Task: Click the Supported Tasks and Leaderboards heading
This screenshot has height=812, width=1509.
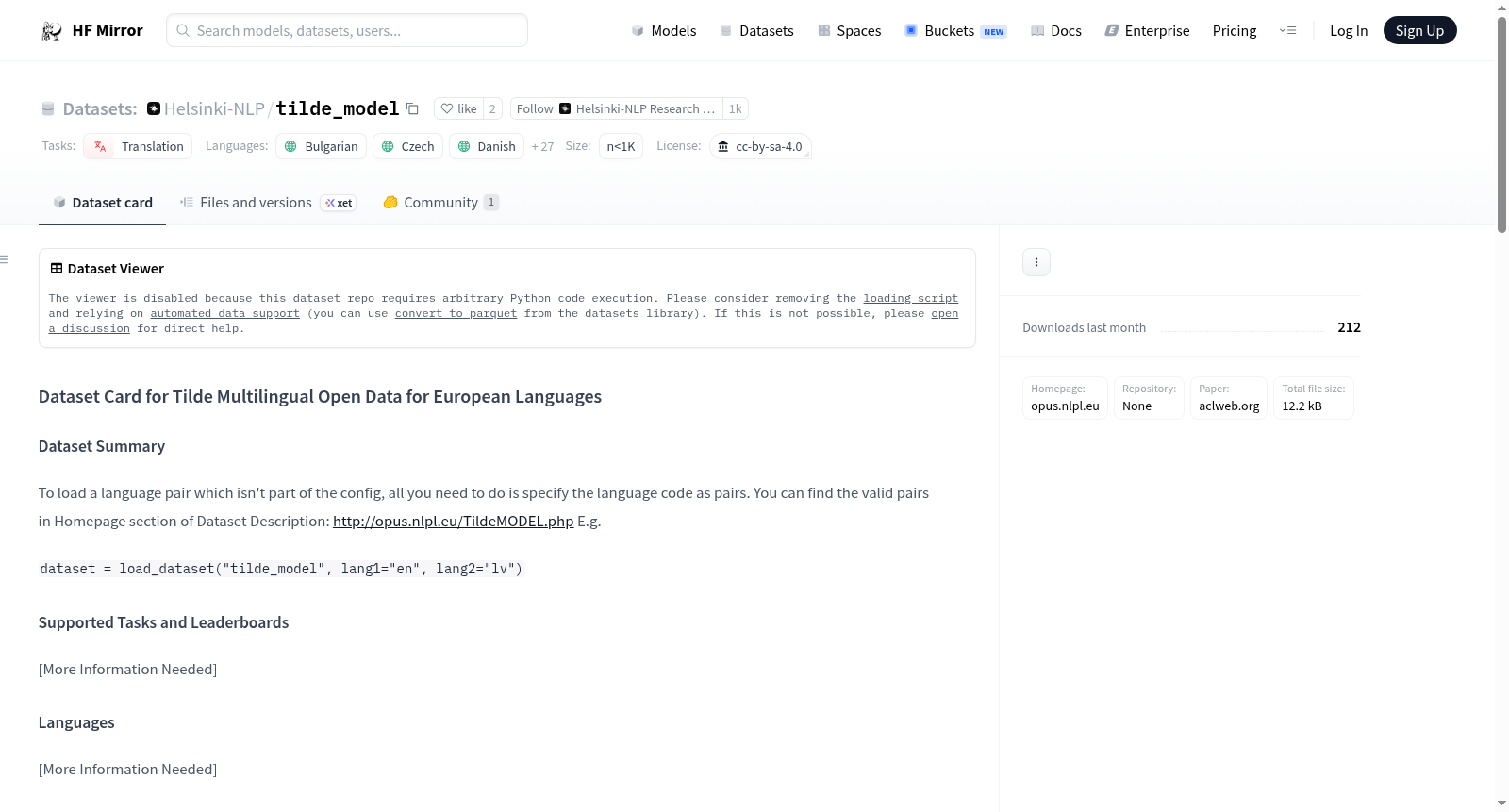Action: click(x=163, y=622)
